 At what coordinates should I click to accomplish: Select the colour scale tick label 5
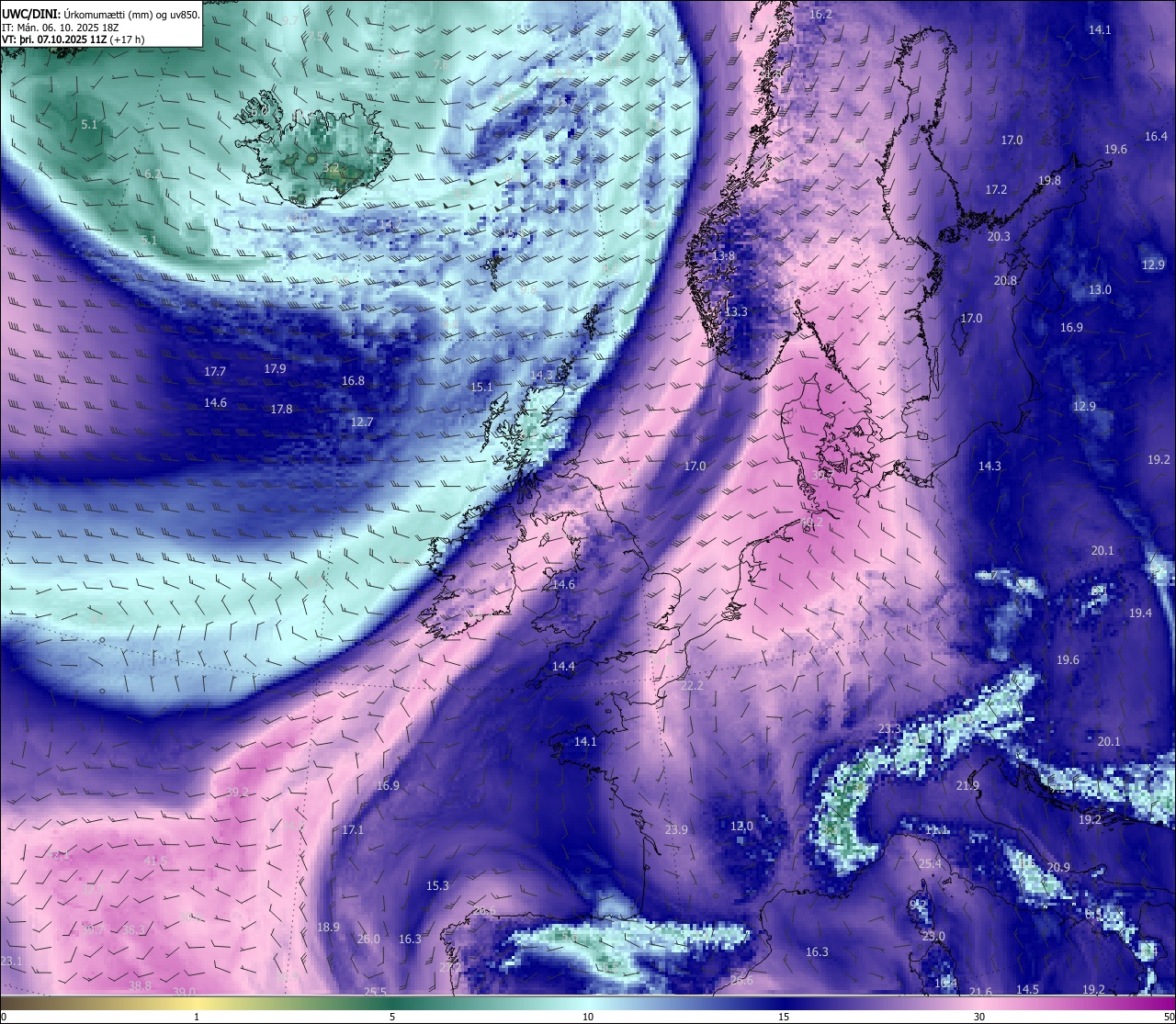click(392, 1017)
